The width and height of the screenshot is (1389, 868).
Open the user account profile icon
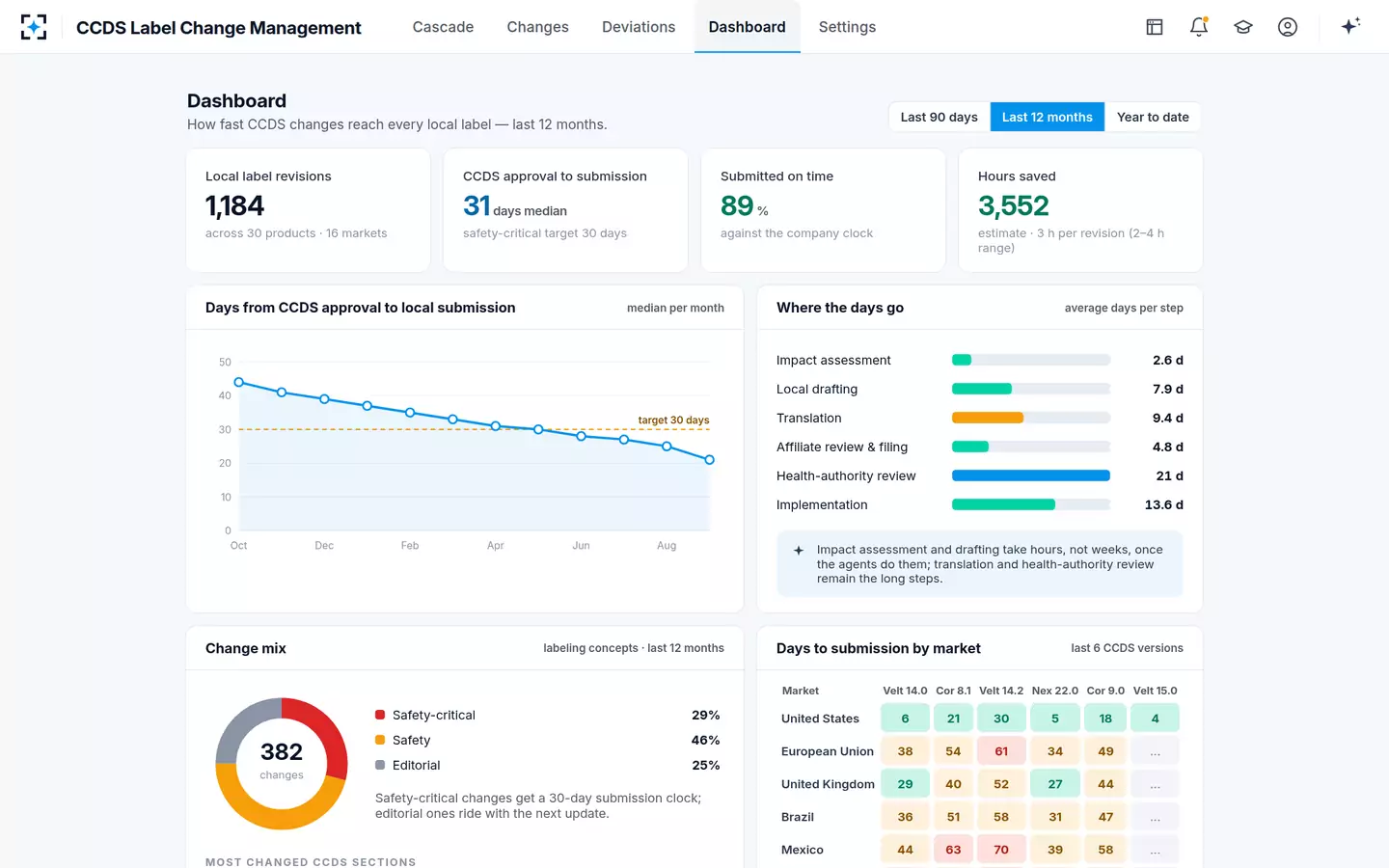(1288, 27)
